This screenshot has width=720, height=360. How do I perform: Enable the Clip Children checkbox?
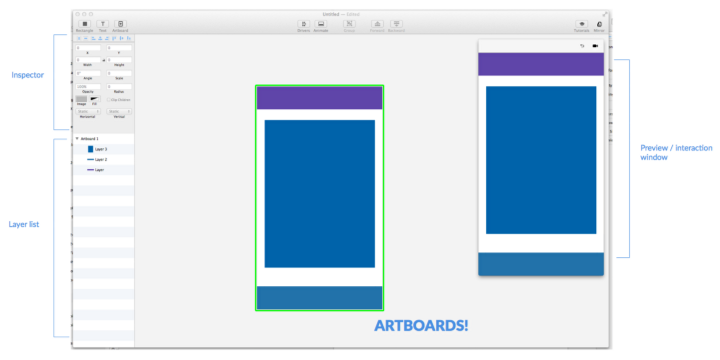108,99
